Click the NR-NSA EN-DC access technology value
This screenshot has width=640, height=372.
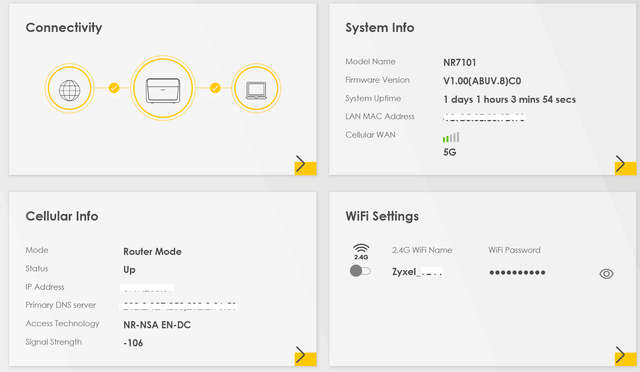point(157,325)
